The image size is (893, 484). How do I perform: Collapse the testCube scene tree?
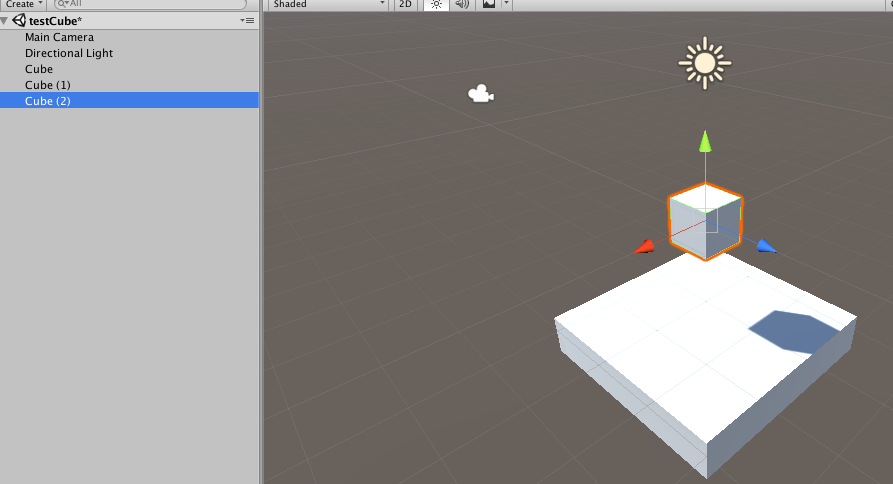[5, 21]
